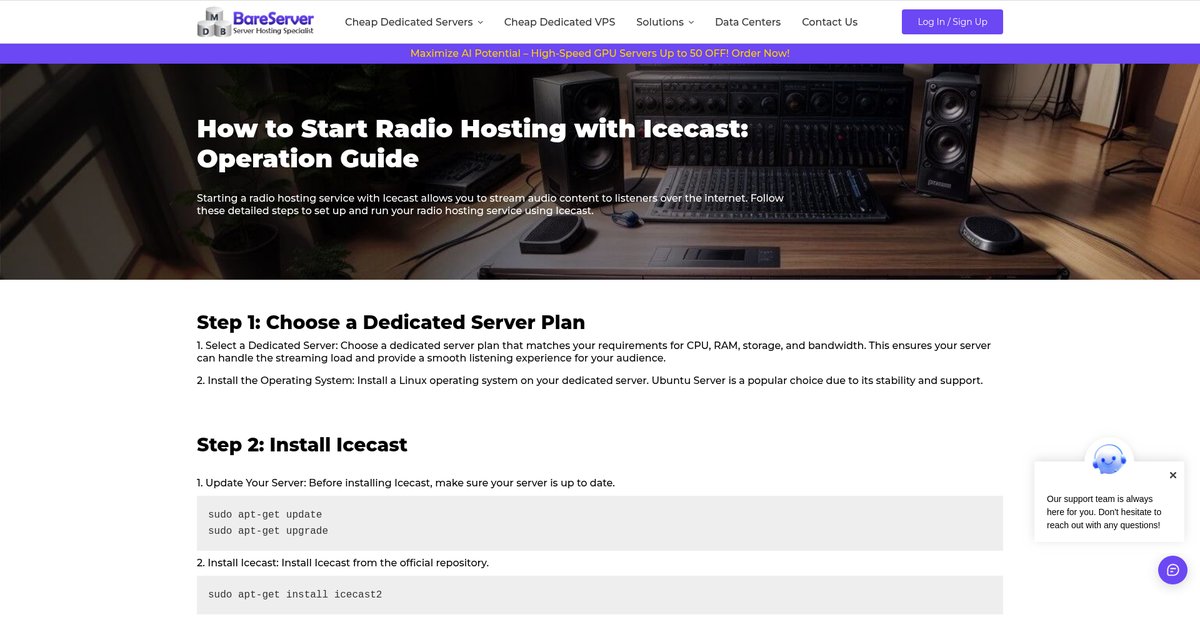Click the support robot avatar
The height and width of the screenshot is (620, 1200).
coord(1109,459)
